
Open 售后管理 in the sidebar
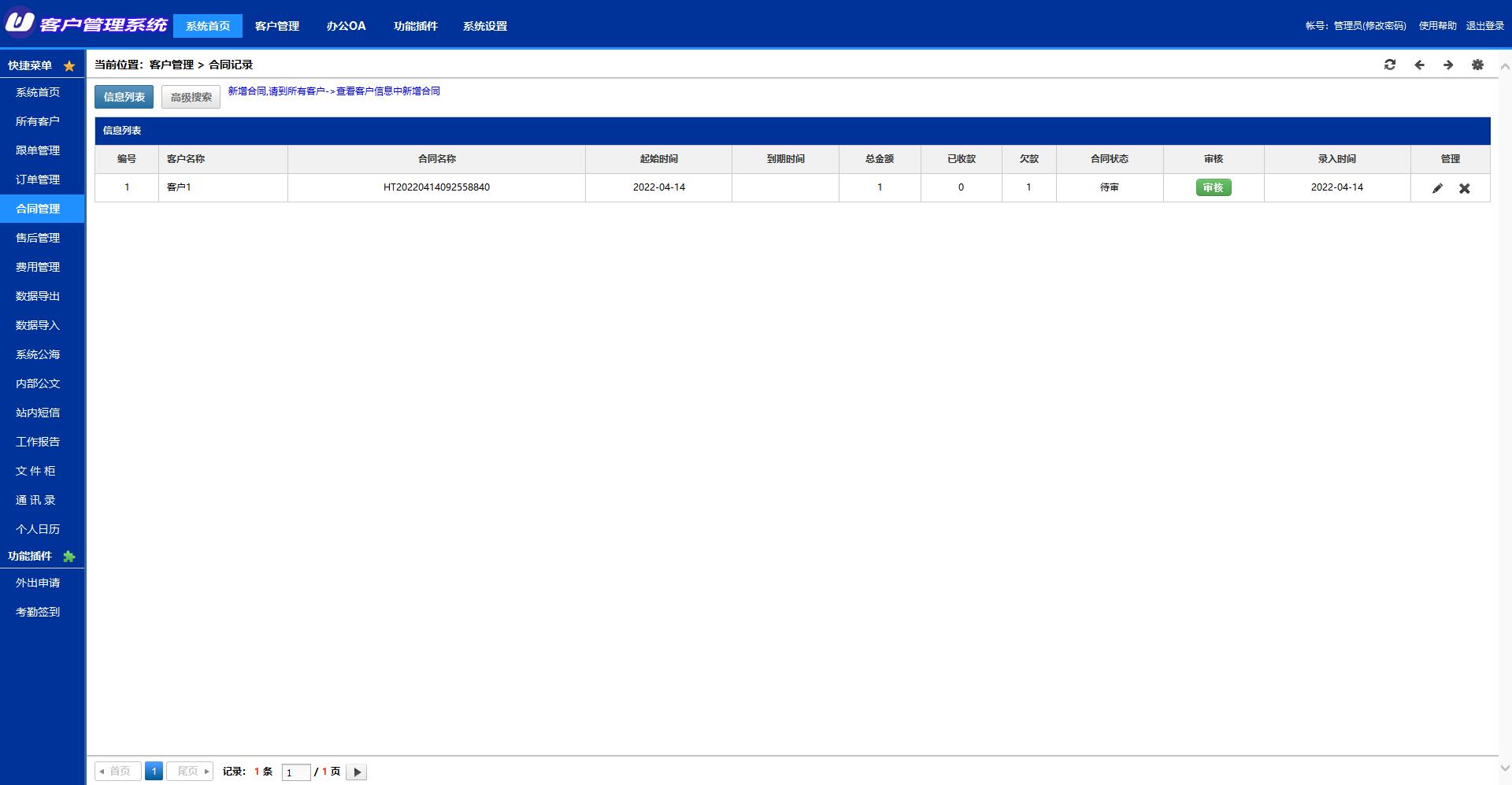pyautogui.click(x=38, y=238)
